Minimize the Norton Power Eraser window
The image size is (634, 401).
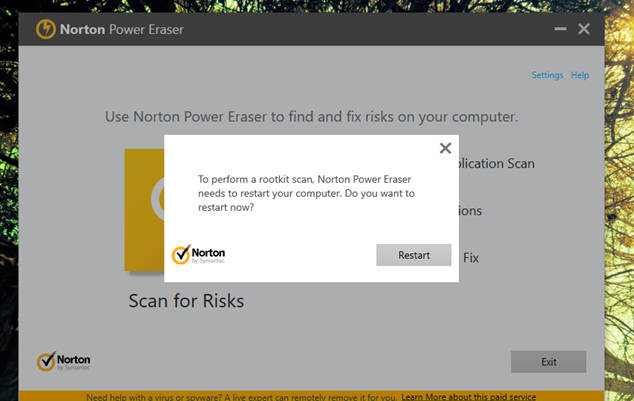(560, 29)
